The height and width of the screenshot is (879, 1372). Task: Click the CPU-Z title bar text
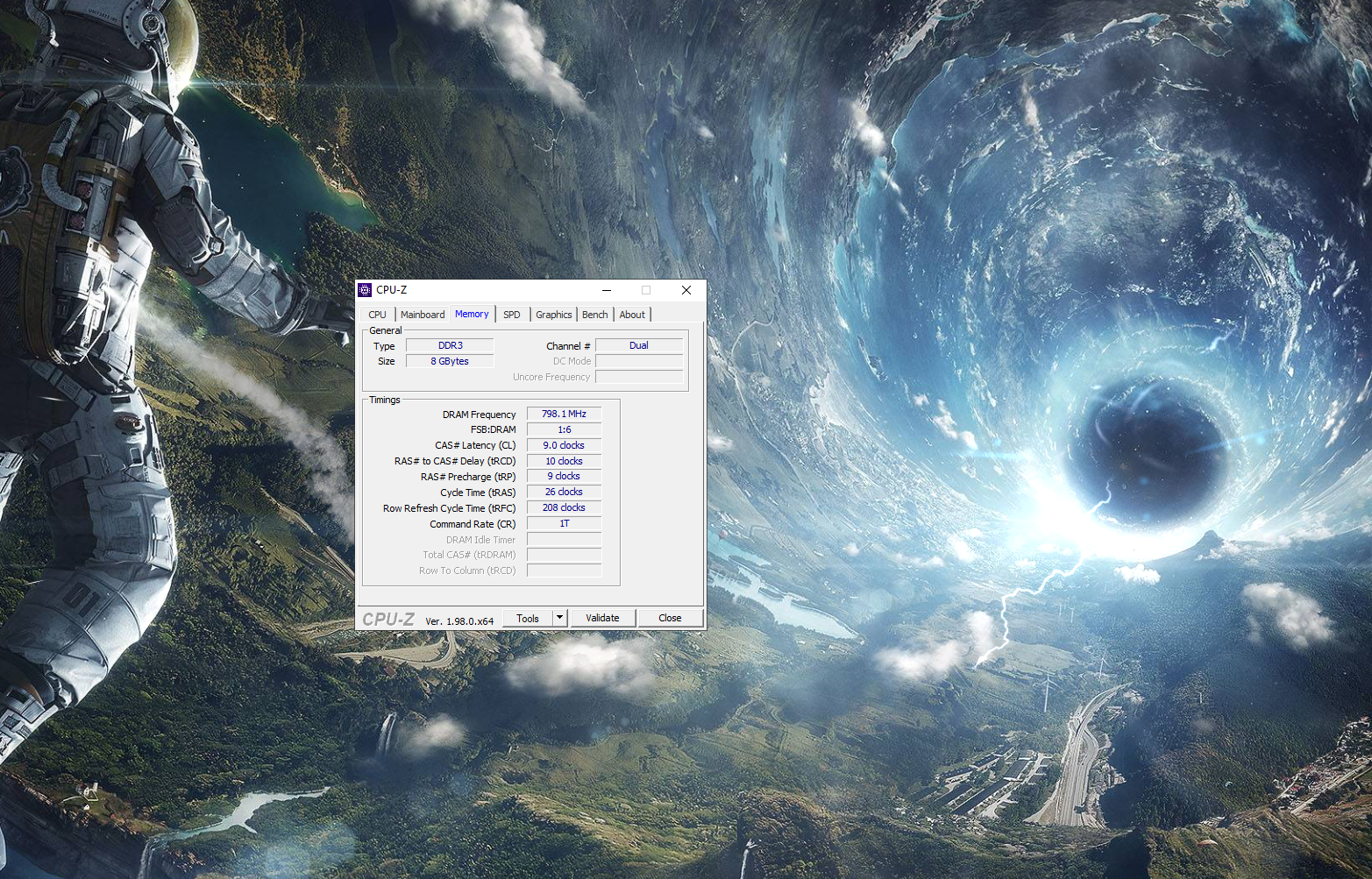392,290
